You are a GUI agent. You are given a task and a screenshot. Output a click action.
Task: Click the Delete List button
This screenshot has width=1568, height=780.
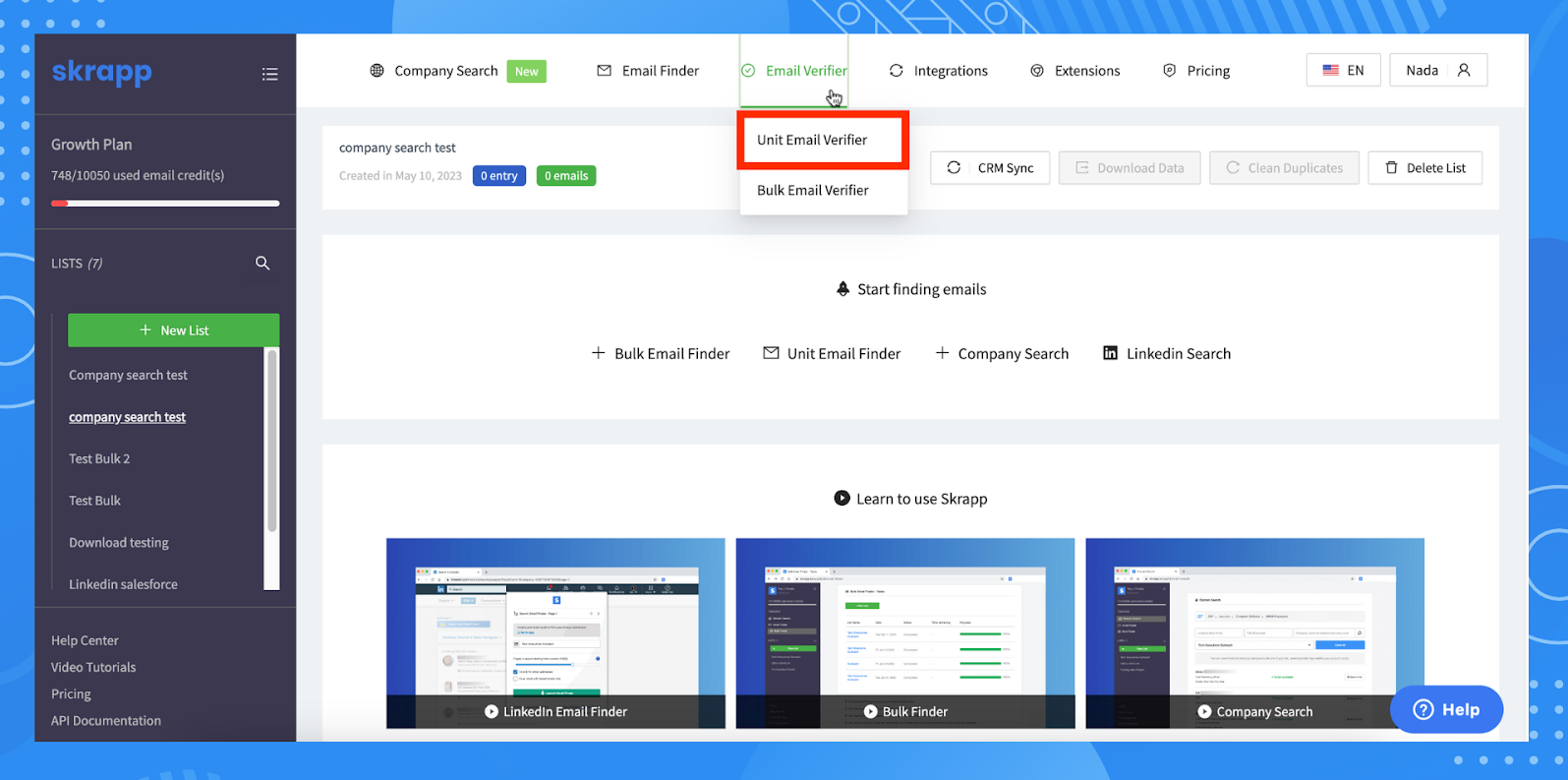click(x=1424, y=167)
